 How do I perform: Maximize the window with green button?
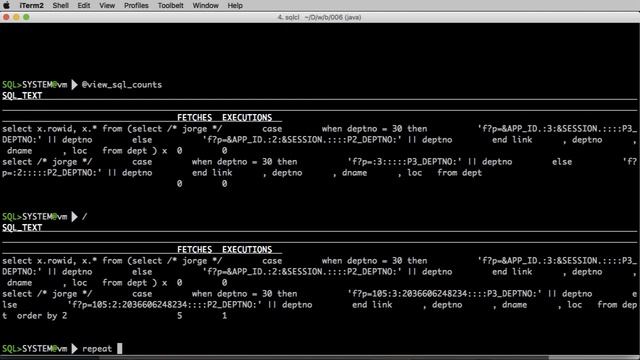click(x=26, y=17)
